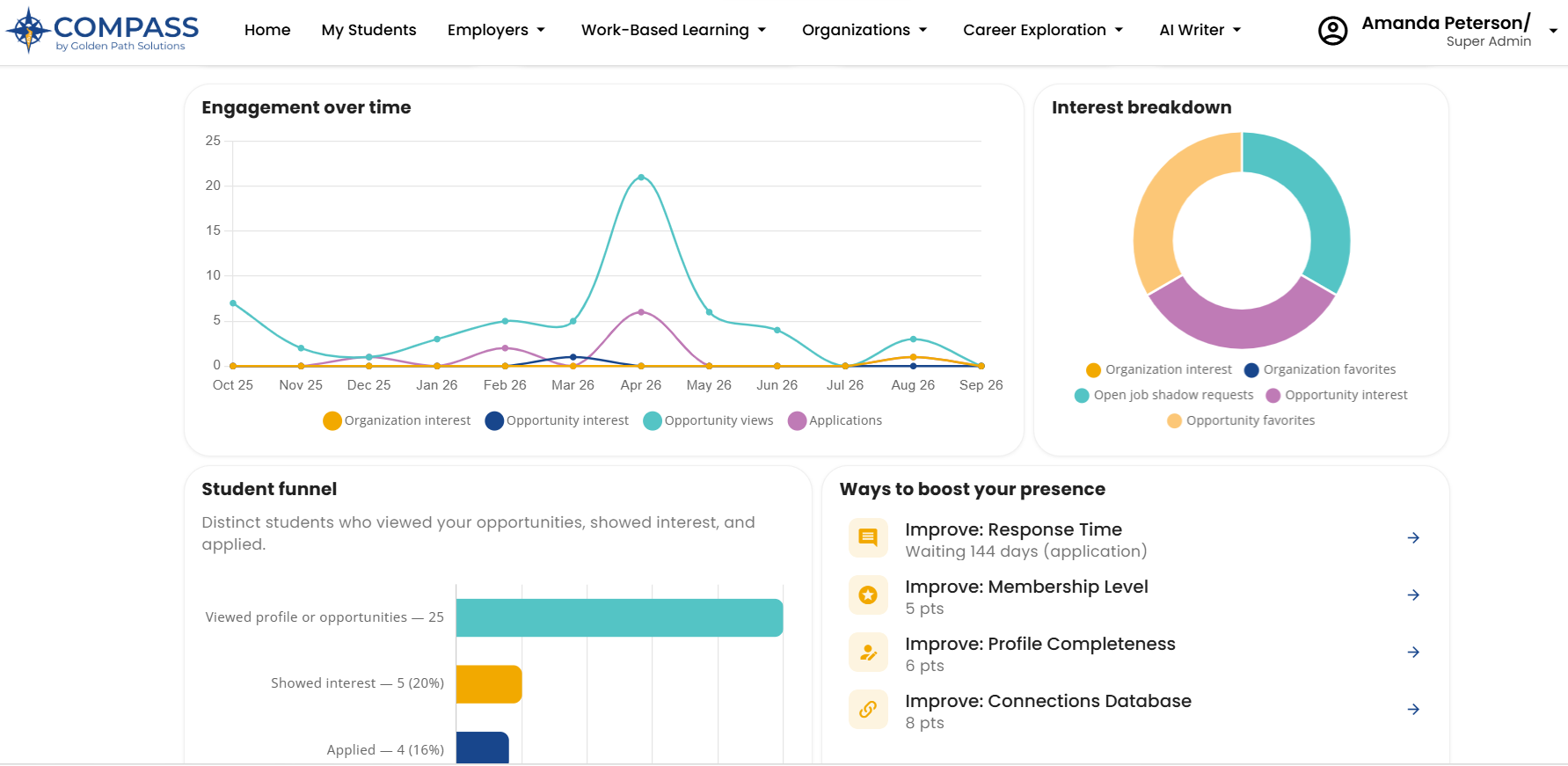Image resolution: width=1568 pixels, height=766 pixels.
Task: Click the purple donut chart segment
Action: click(1242, 327)
